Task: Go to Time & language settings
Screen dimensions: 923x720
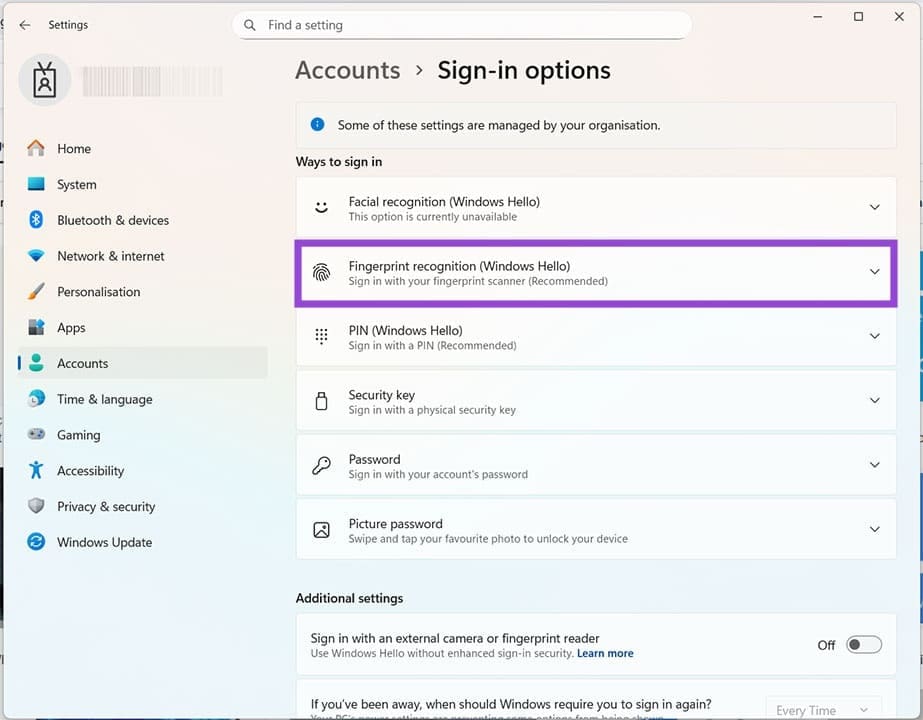Action: pos(36,399)
